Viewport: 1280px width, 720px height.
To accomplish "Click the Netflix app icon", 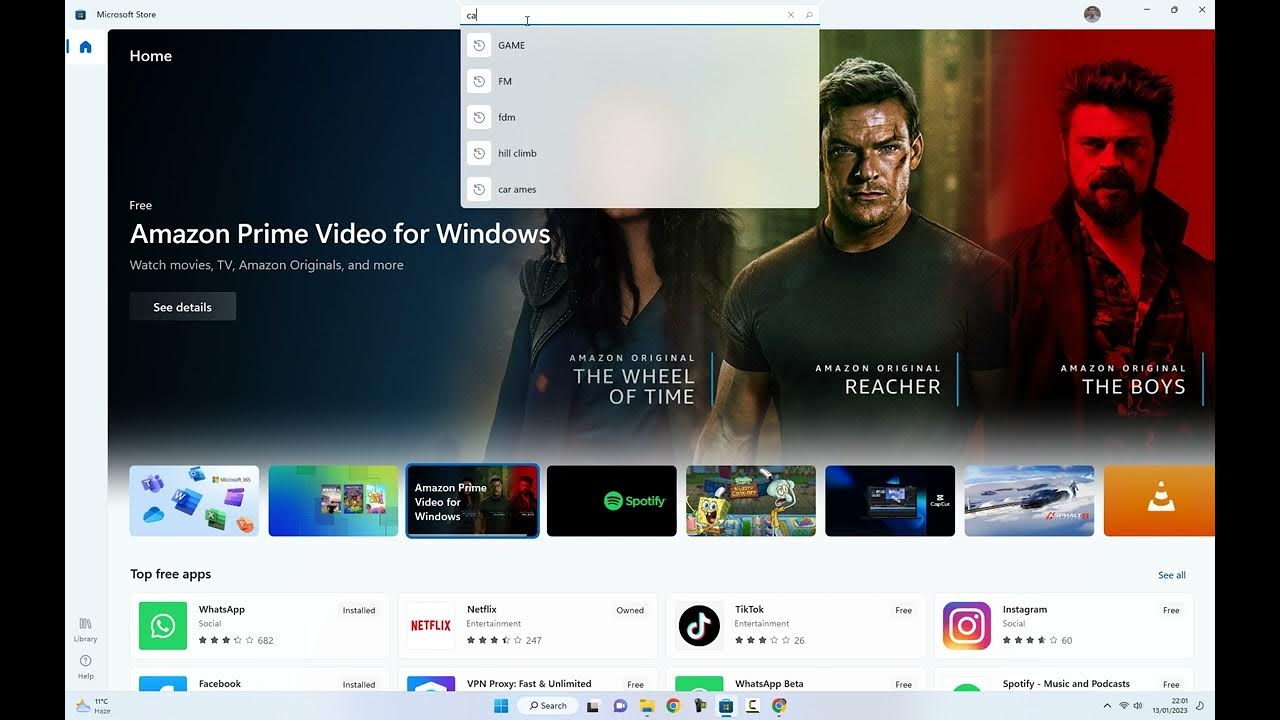I will click(431, 626).
